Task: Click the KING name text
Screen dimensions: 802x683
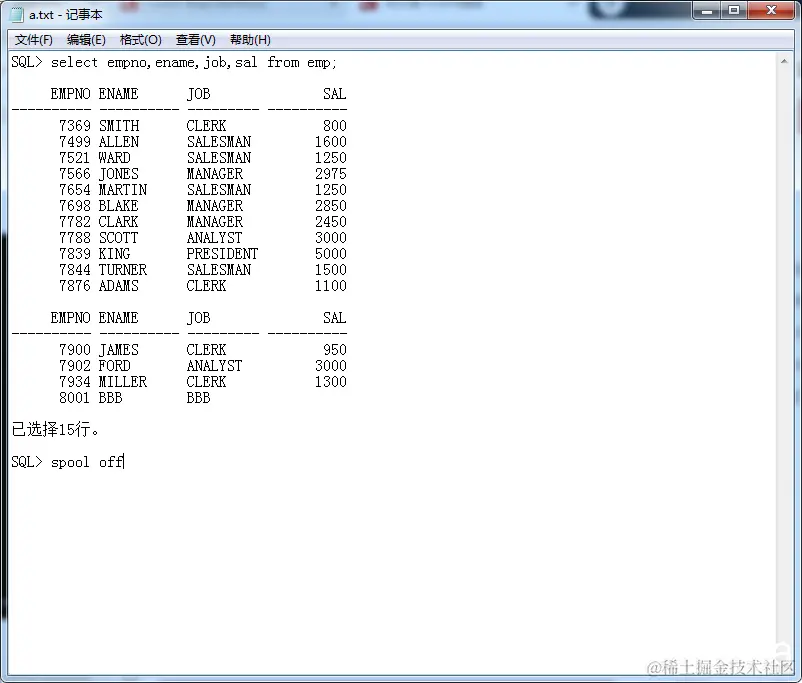Action: tap(115, 254)
